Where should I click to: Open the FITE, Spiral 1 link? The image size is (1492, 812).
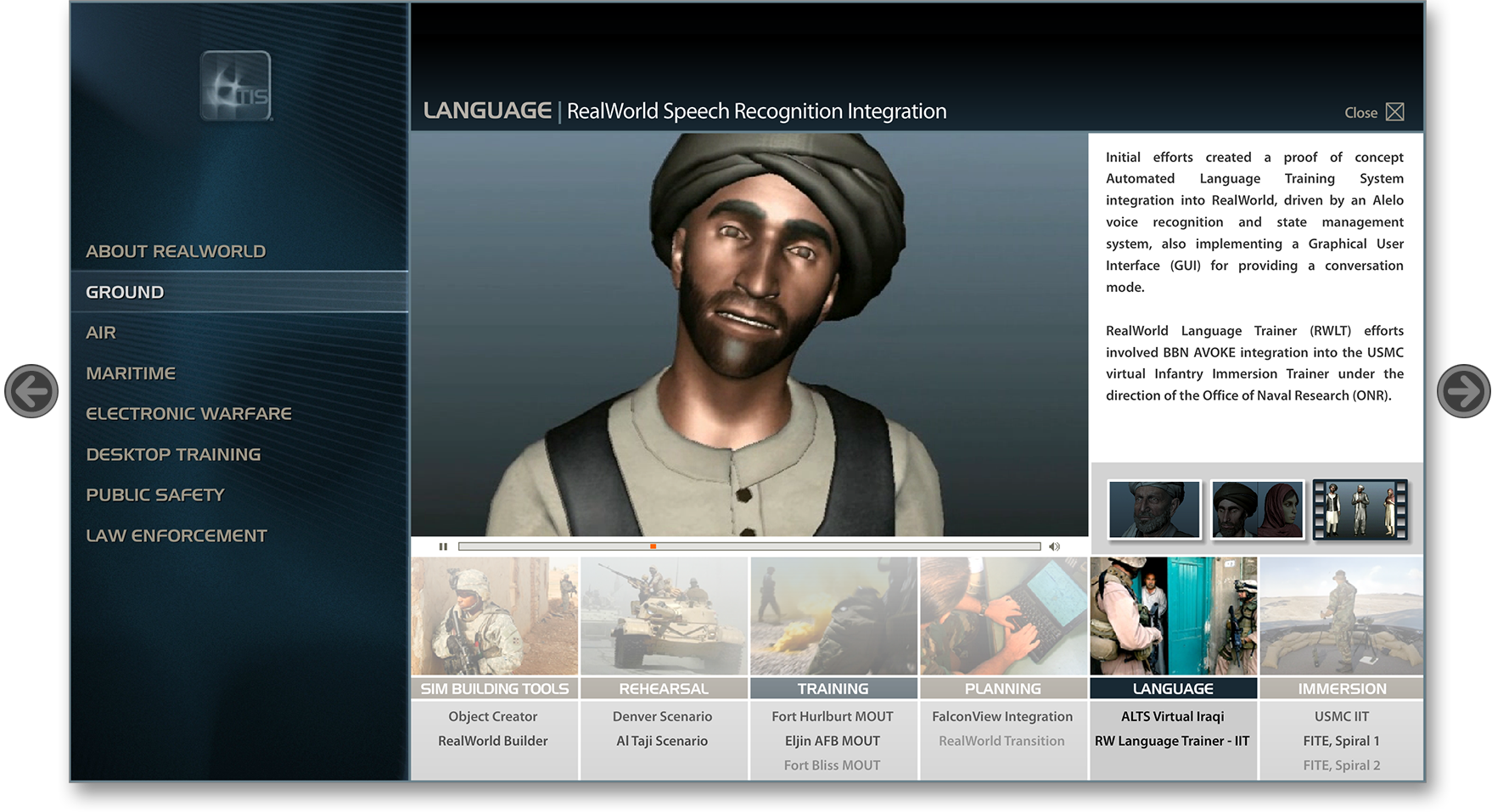coord(1342,741)
